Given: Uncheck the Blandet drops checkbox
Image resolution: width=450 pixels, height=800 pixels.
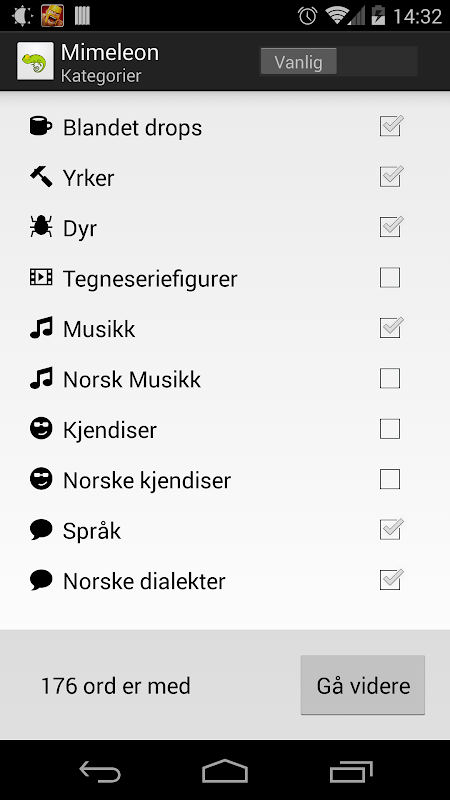Looking at the screenshot, I should [390, 127].
